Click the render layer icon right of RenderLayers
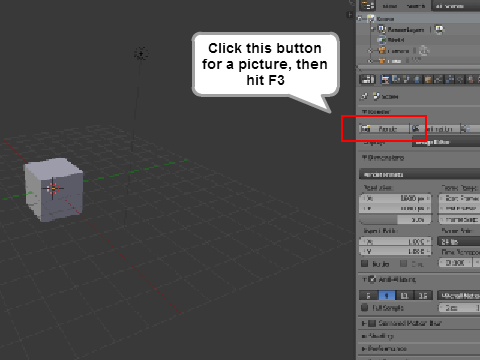The image size is (480, 360). tap(440, 29)
